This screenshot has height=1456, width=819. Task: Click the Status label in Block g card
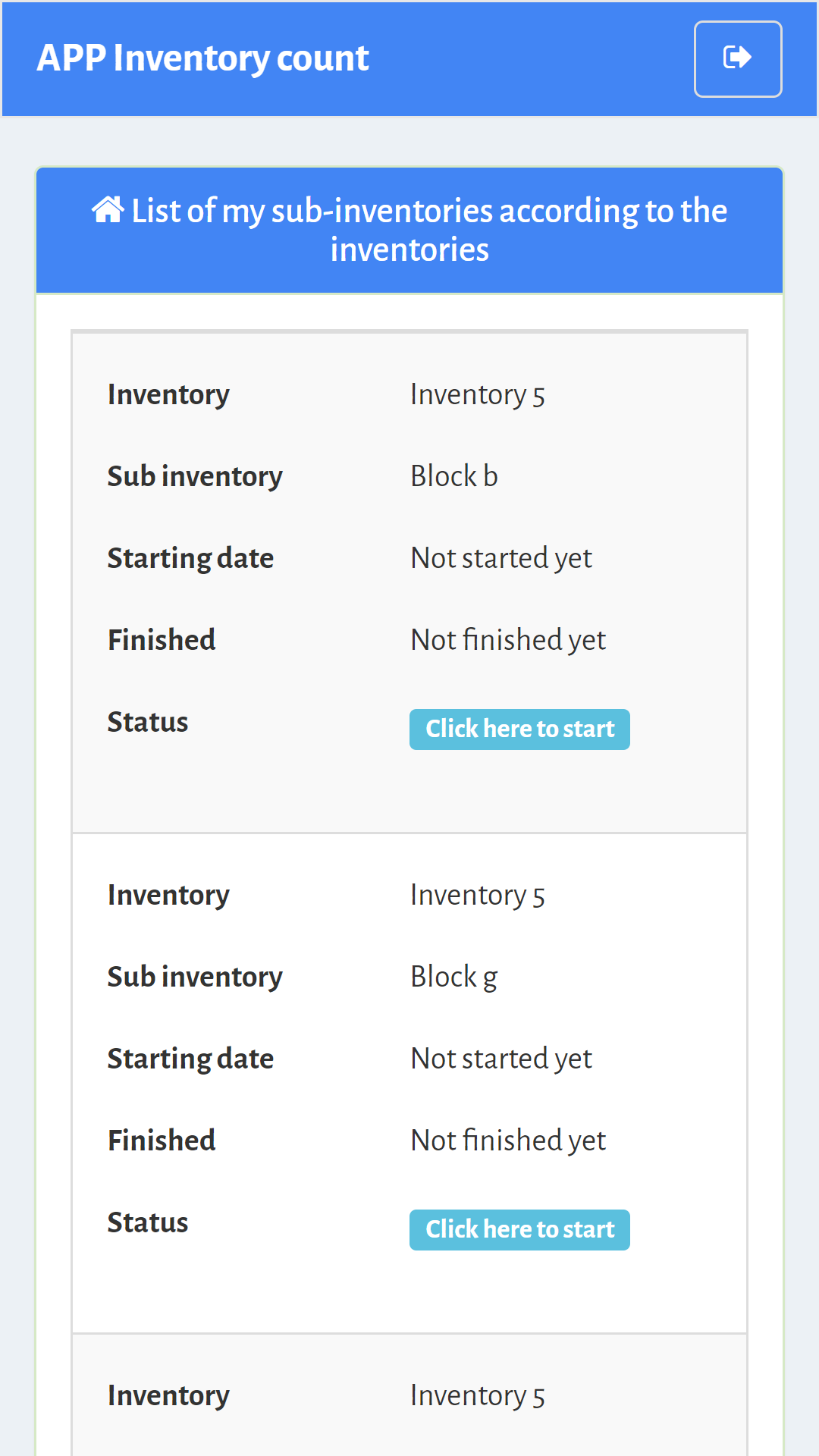pos(148,1222)
